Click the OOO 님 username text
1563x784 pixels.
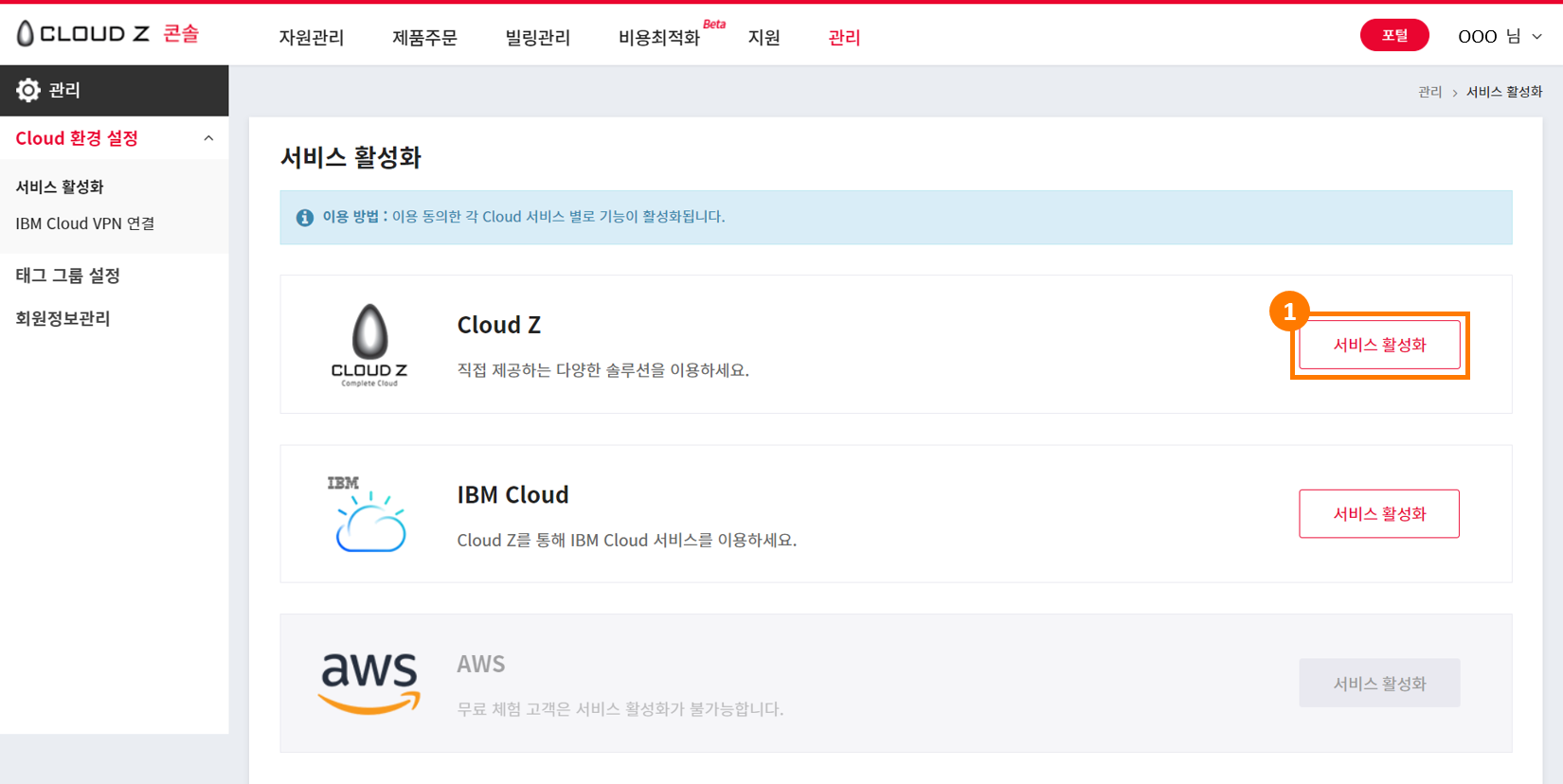click(1489, 36)
